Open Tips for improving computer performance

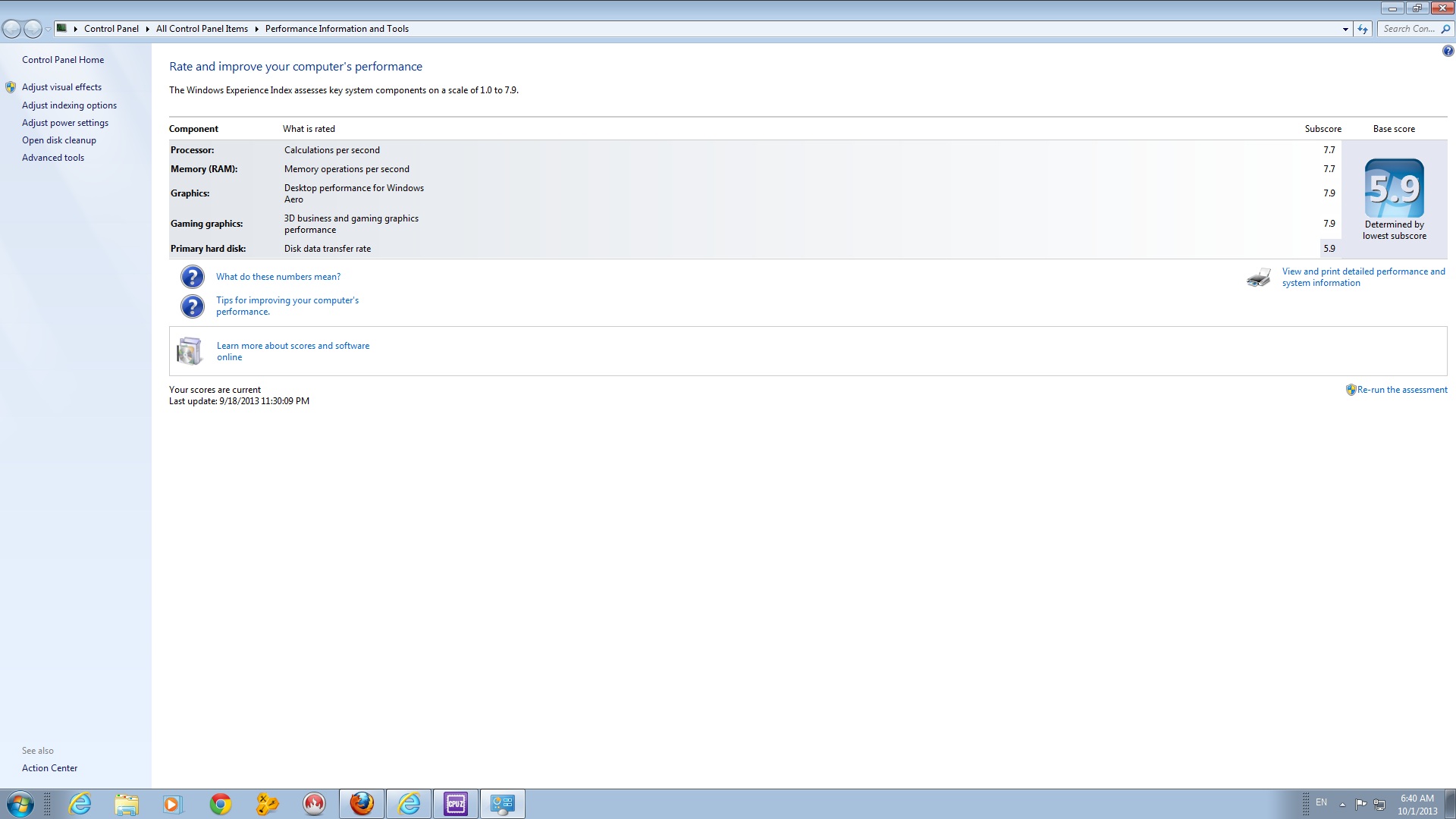point(287,305)
